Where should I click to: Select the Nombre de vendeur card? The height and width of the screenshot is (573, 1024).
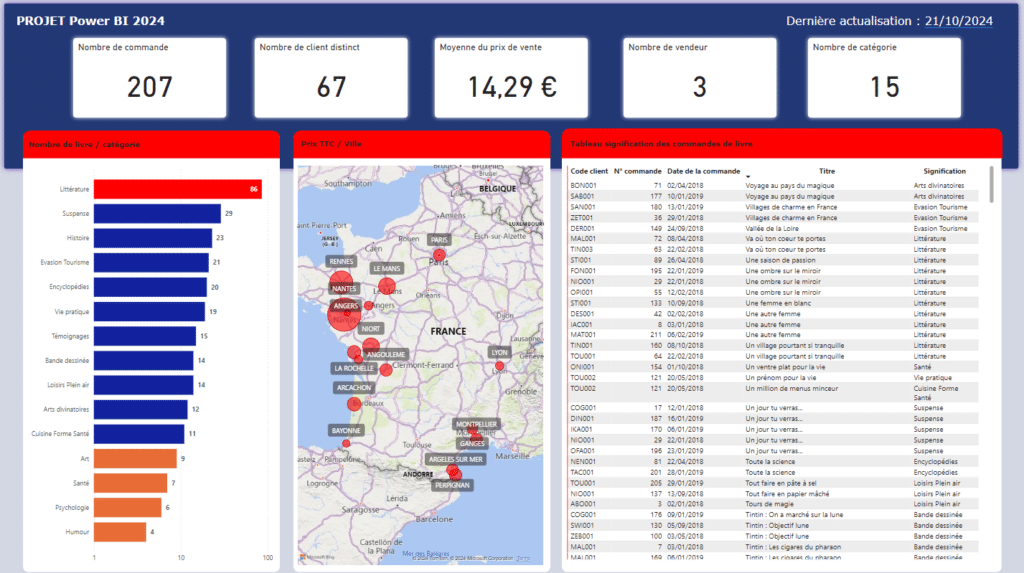coord(699,78)
